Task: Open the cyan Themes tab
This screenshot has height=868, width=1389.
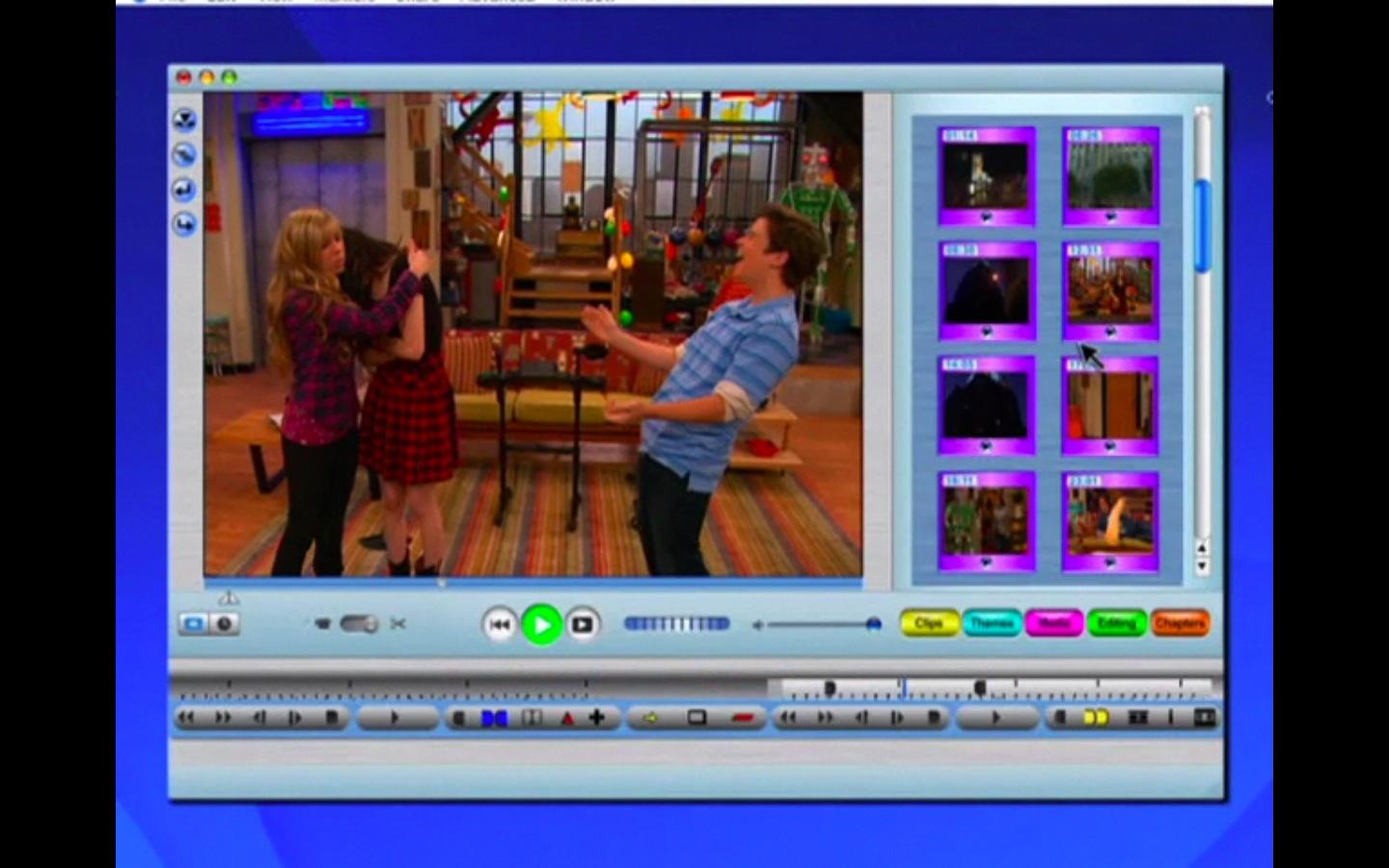Action: (992, 623)
